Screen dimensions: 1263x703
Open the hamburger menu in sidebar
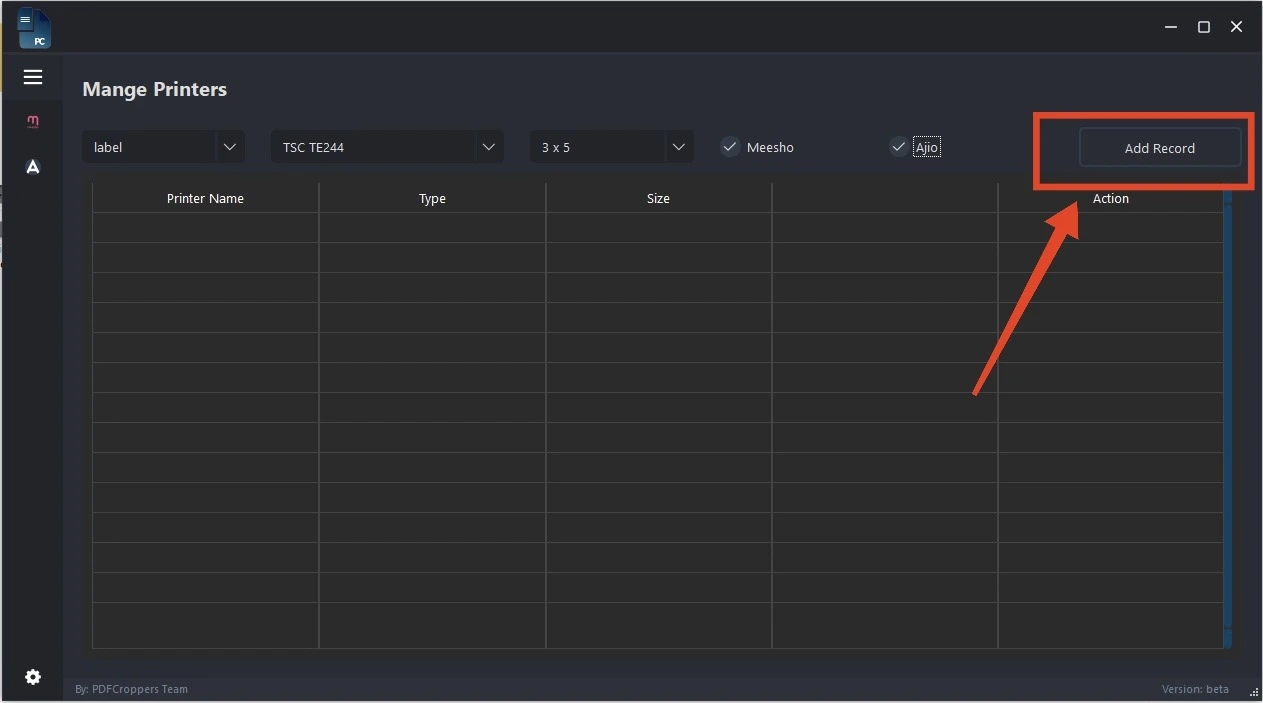pos(33,77)
